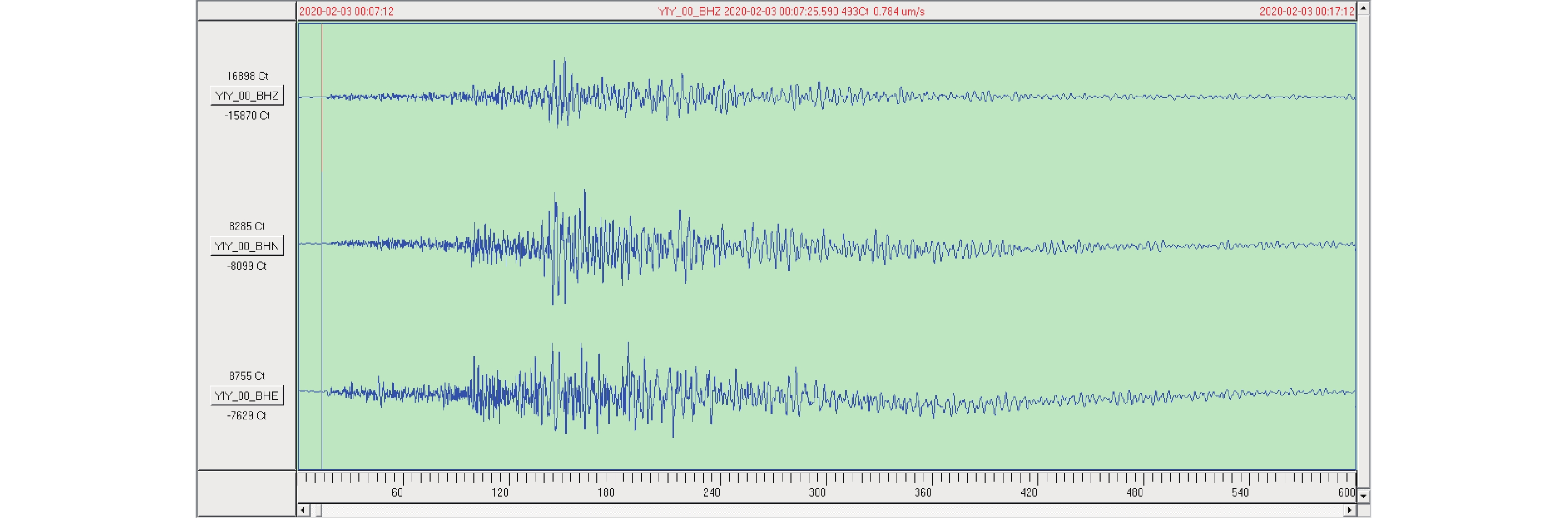1568x518 pixels.
Task: Click the vertical scrollbar down arrow
Action: click(1363, 496)
